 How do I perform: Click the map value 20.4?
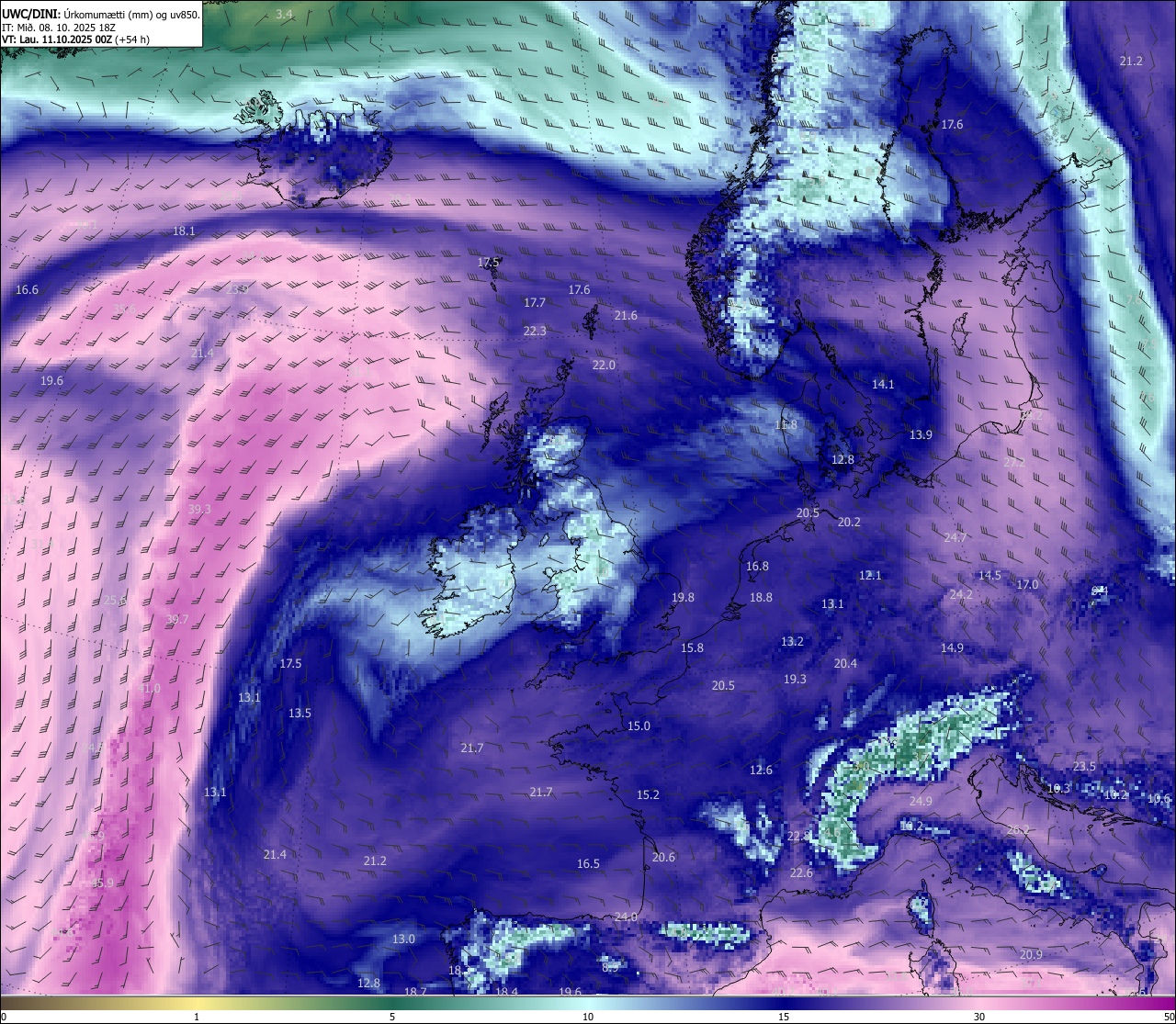[x=845, y=664]
